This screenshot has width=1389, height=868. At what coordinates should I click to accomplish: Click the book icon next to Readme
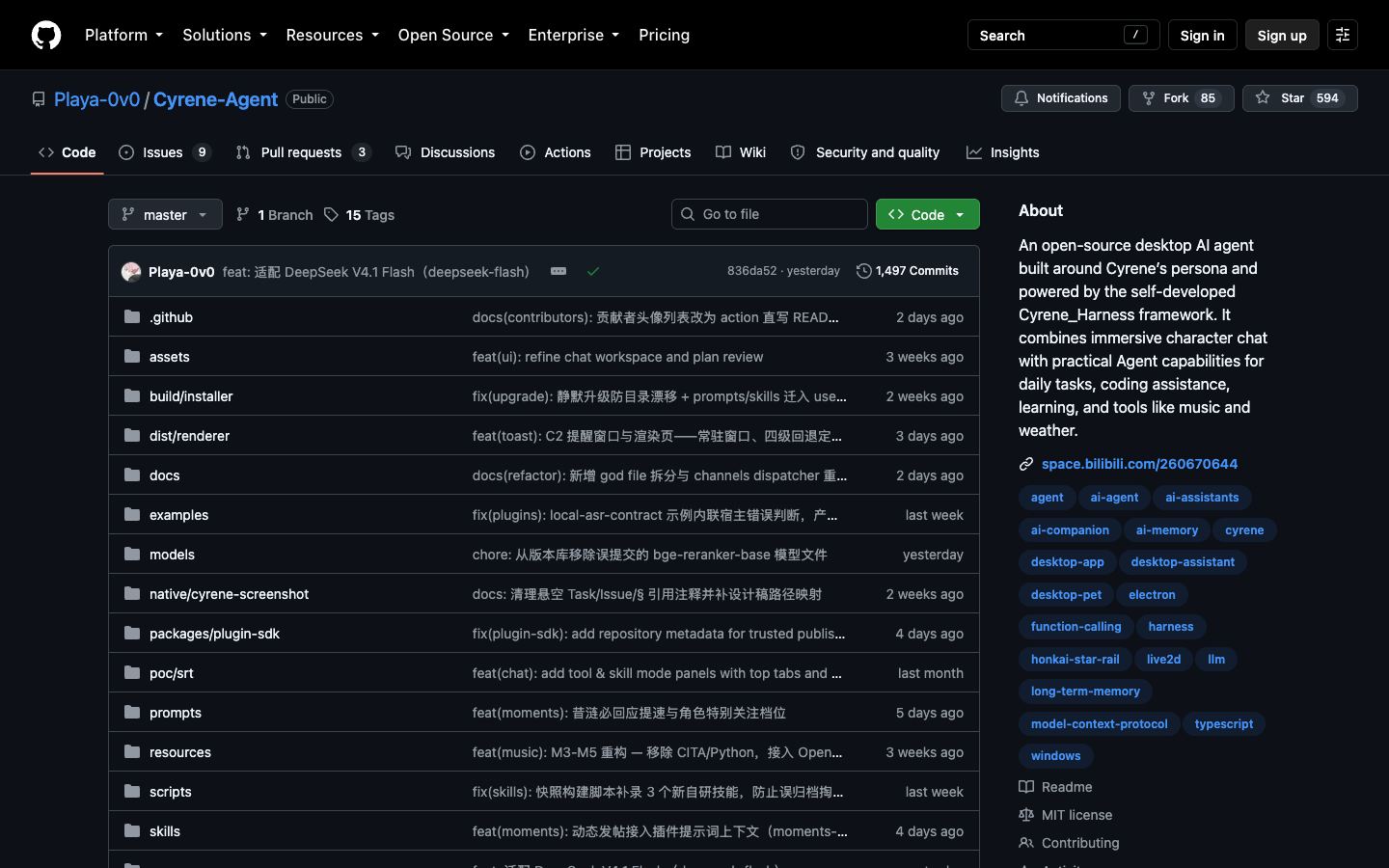[1026, 787]
